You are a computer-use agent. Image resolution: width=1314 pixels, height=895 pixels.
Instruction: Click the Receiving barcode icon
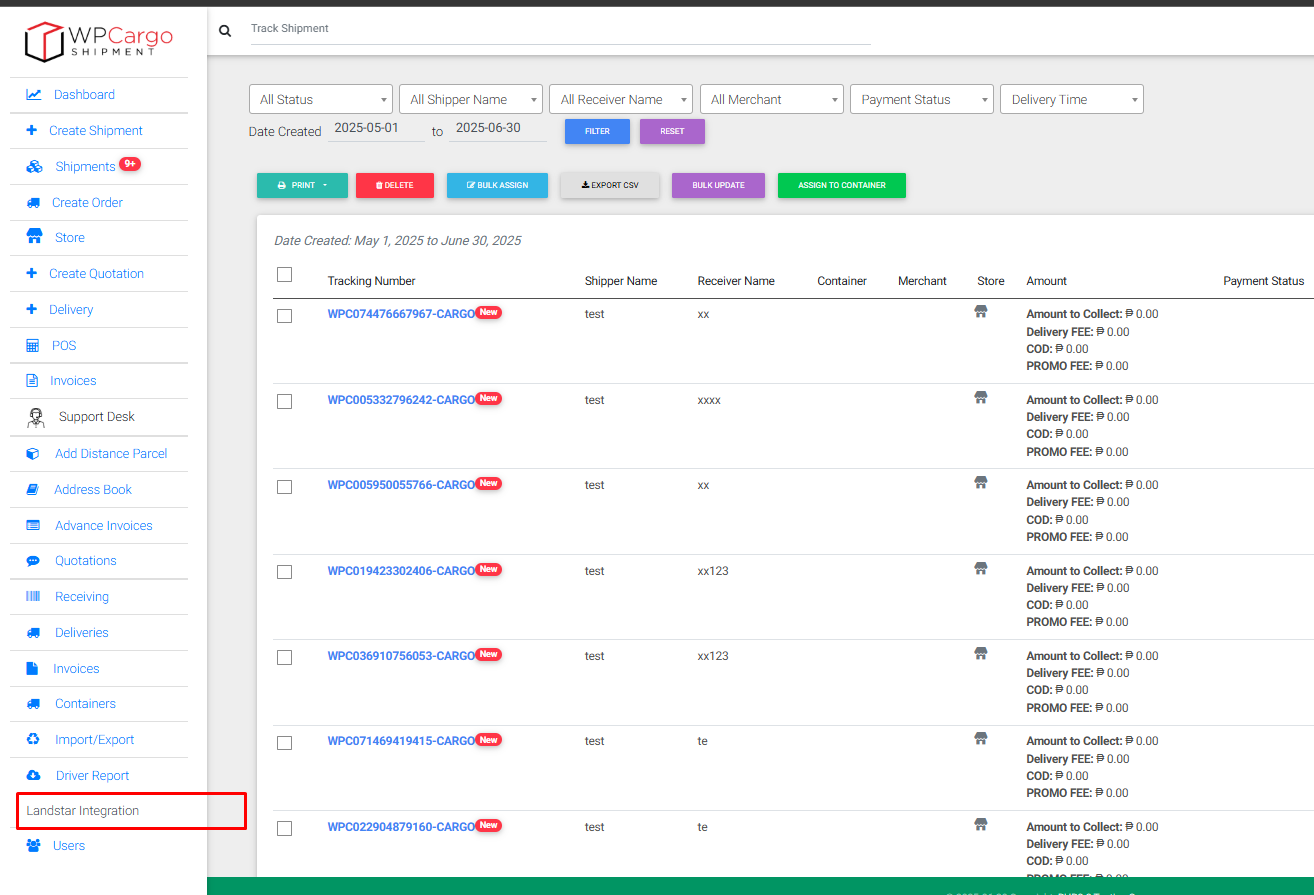click(34, 597)
